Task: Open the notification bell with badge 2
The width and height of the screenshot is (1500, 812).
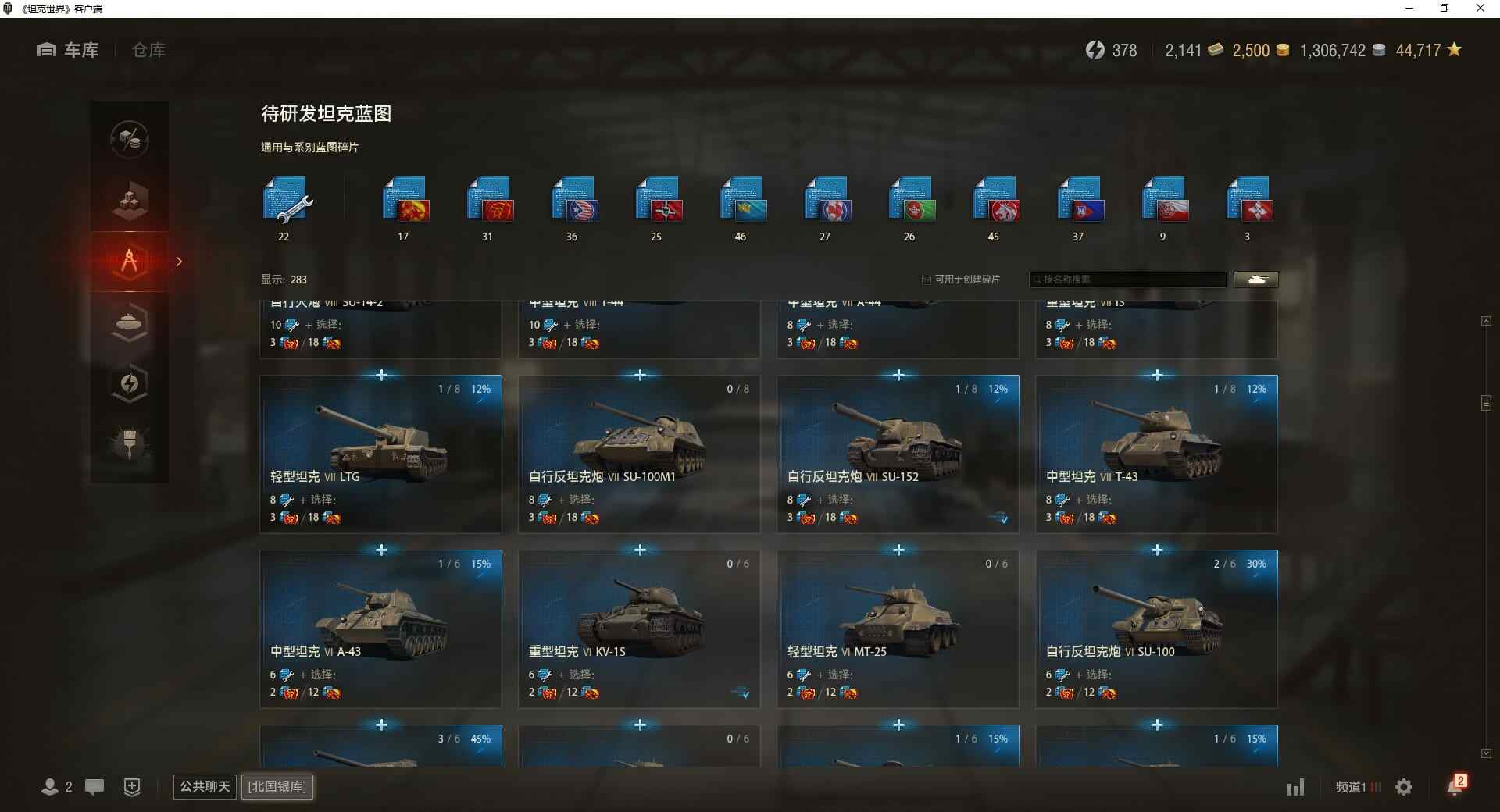Action: click(x=1456, y=785)
